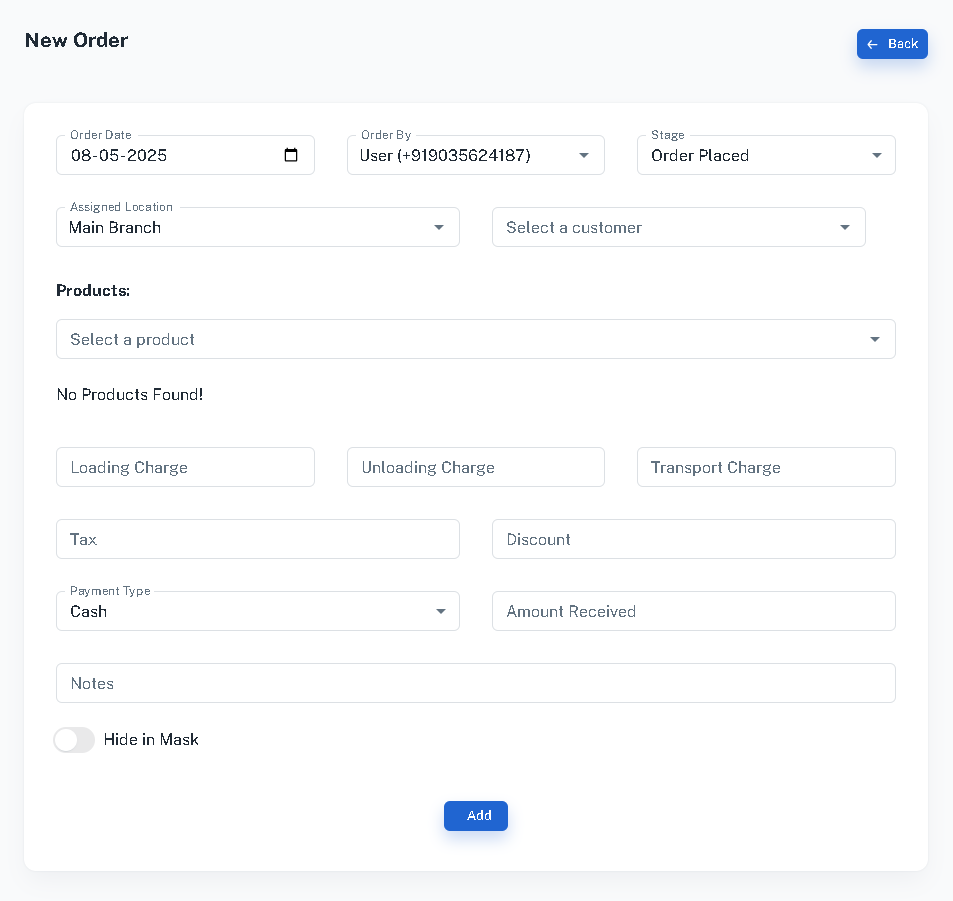The image size is (953, 901).
Task: Expand the Select a product dropdown
Action: coord(475,339)
